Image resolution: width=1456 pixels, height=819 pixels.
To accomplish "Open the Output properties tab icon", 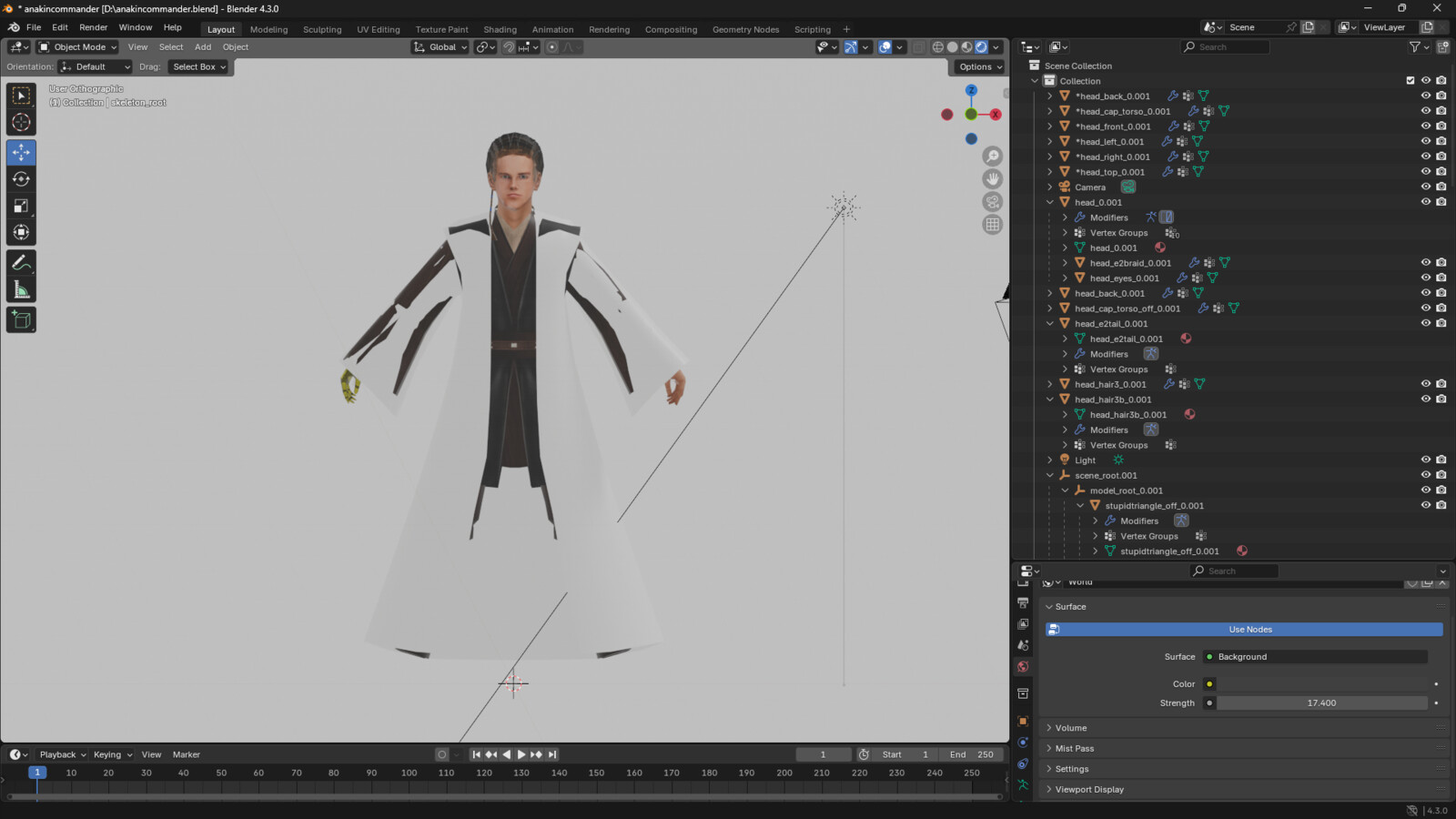I will 1023,602.
